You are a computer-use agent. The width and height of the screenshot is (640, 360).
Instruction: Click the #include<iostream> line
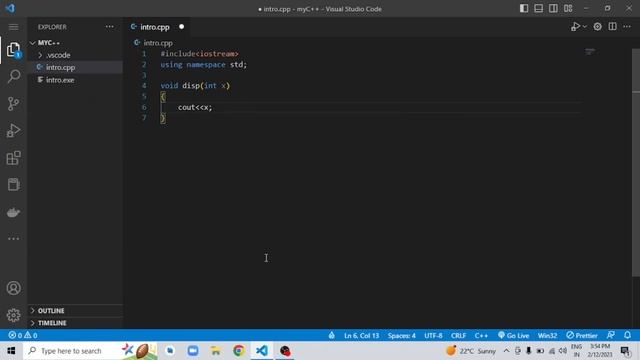pos(199,54)
